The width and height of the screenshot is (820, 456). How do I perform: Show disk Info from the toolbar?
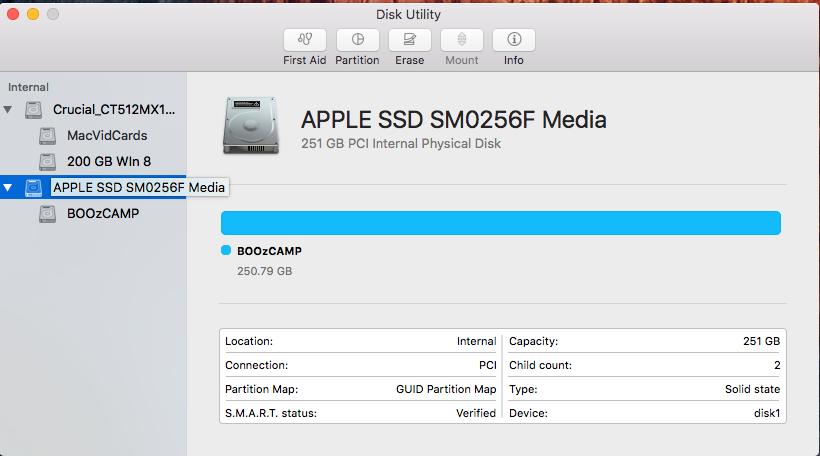pos(514,40)
